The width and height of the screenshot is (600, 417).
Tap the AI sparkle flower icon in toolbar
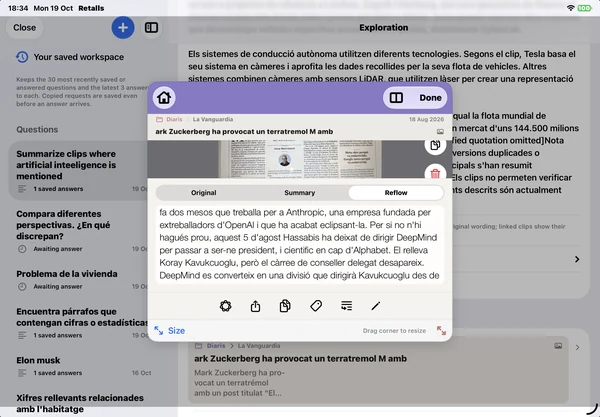pos(226,306)
